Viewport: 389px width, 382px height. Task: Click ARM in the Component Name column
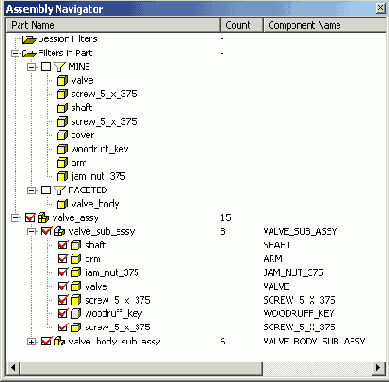point(273,259)
